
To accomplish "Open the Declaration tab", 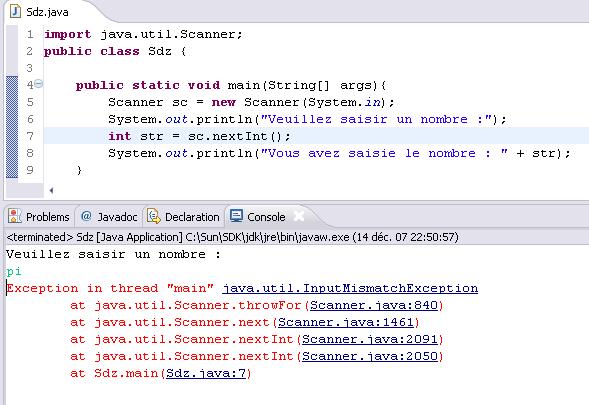I will (183, 217).
